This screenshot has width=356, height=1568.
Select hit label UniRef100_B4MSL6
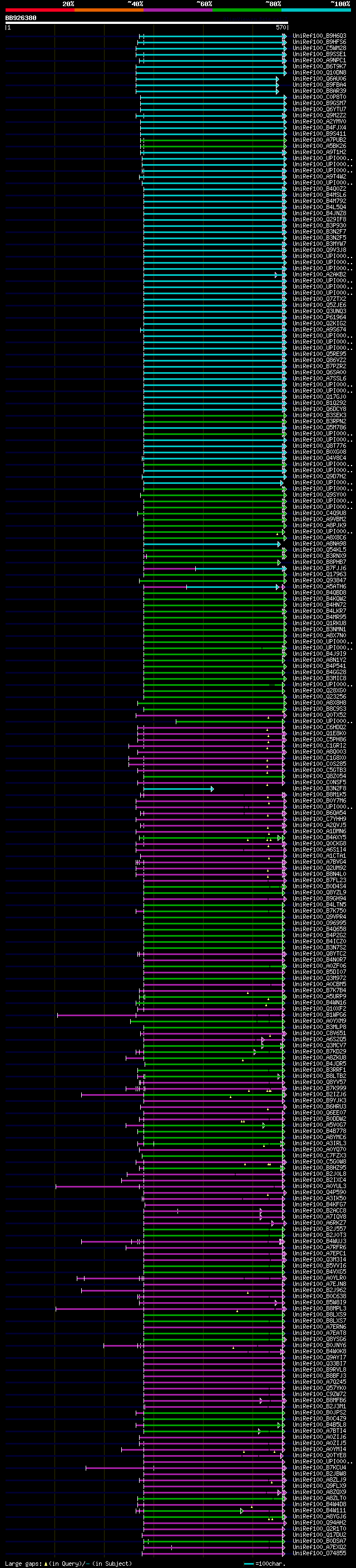319,195
